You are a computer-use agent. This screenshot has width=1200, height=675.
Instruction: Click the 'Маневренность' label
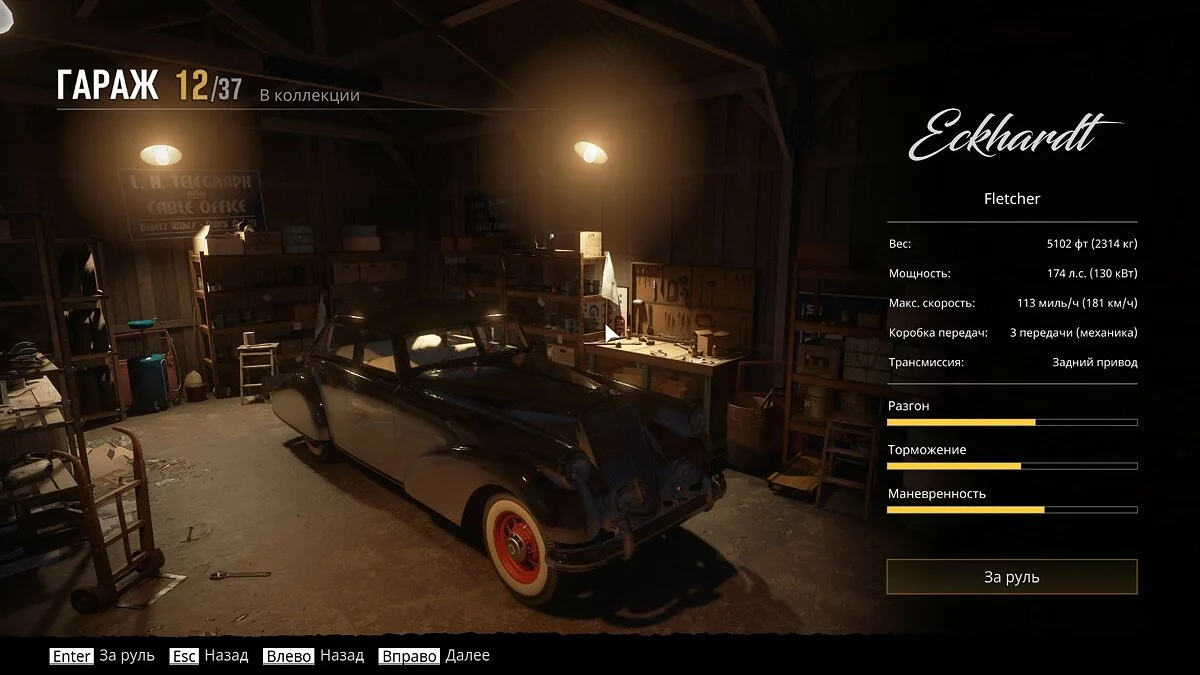937,494
